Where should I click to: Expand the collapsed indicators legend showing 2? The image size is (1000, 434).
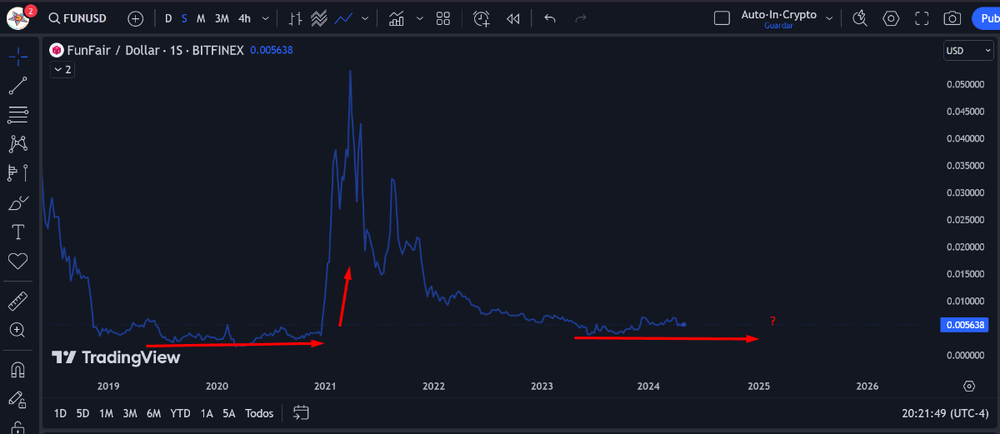pyautogui.click(x=62, y=70)
